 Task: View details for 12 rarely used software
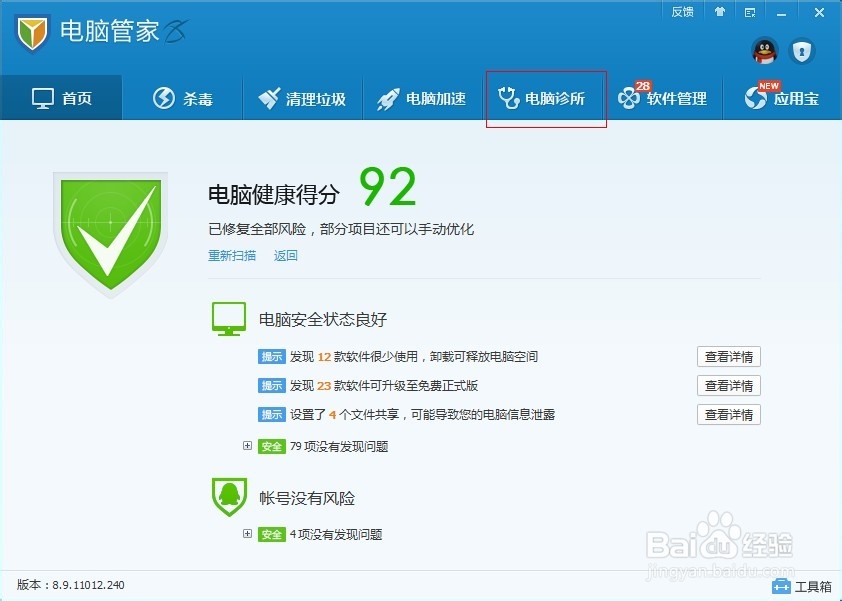pos(729,357)
